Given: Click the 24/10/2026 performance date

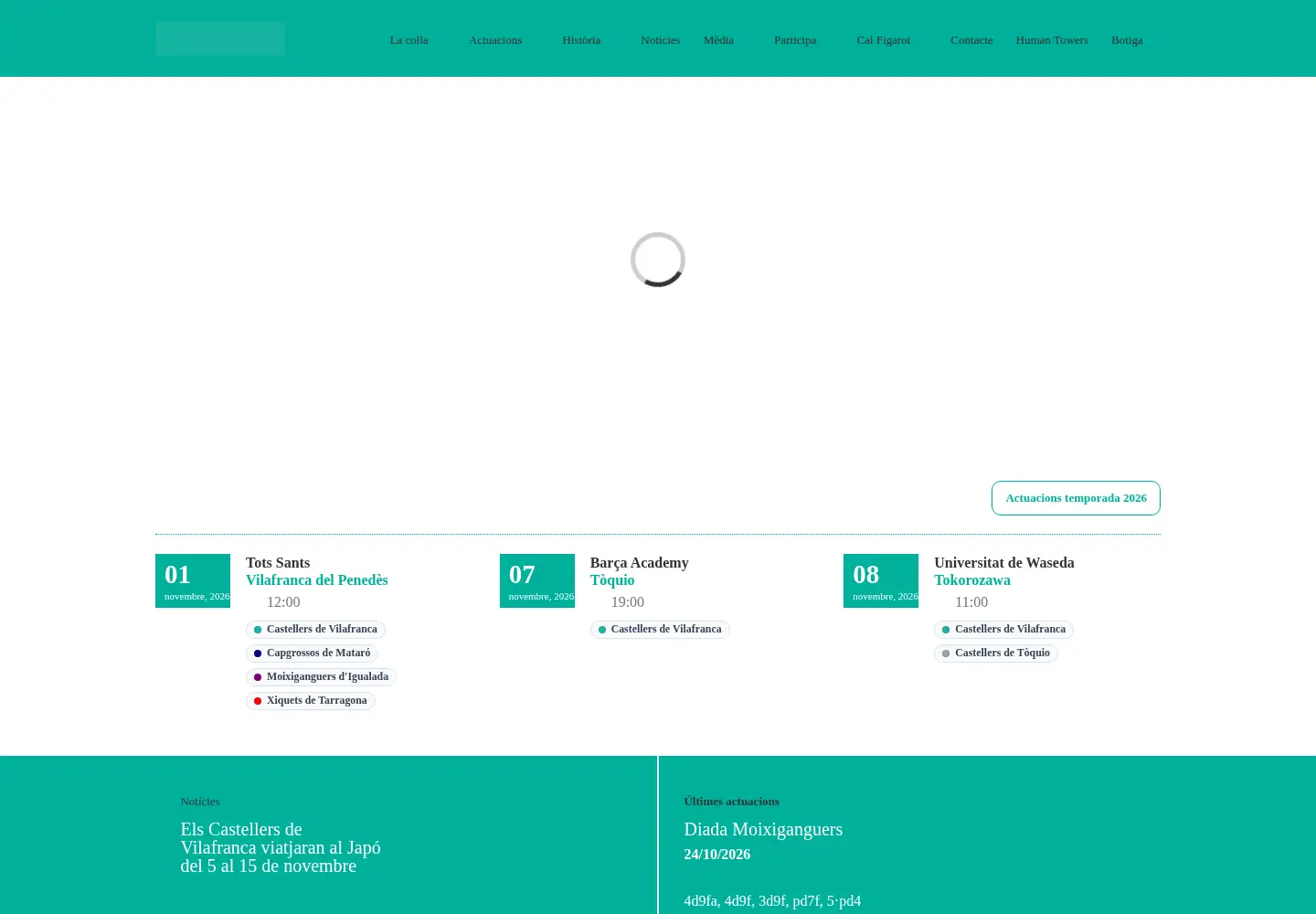Looking at the screenshot, I should pyautogui.click(x=716, y=855).
